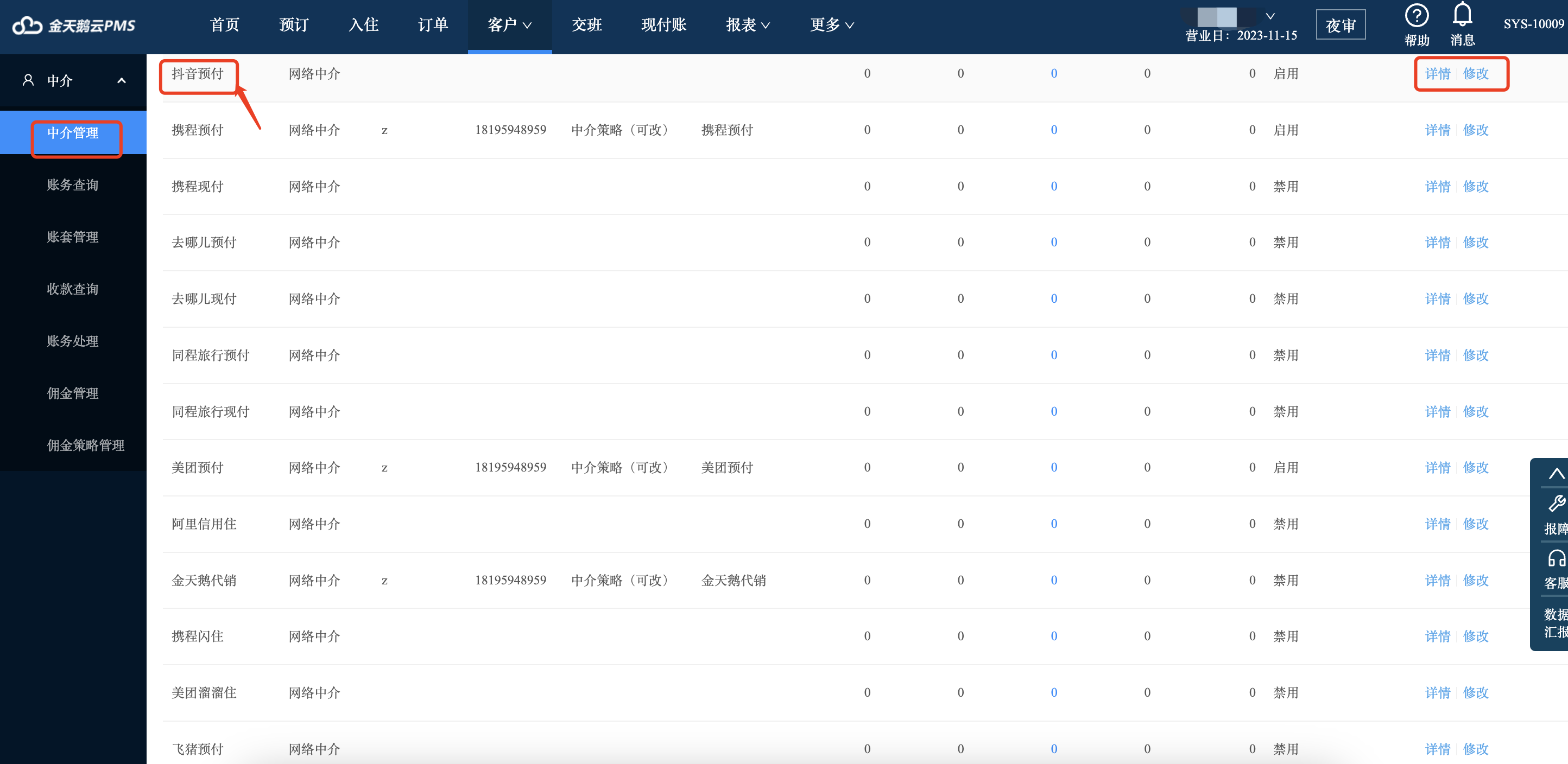Click the 抖音预付 name cell
Viewport: 1568px width, 764px height.
[x=197, y=74]
